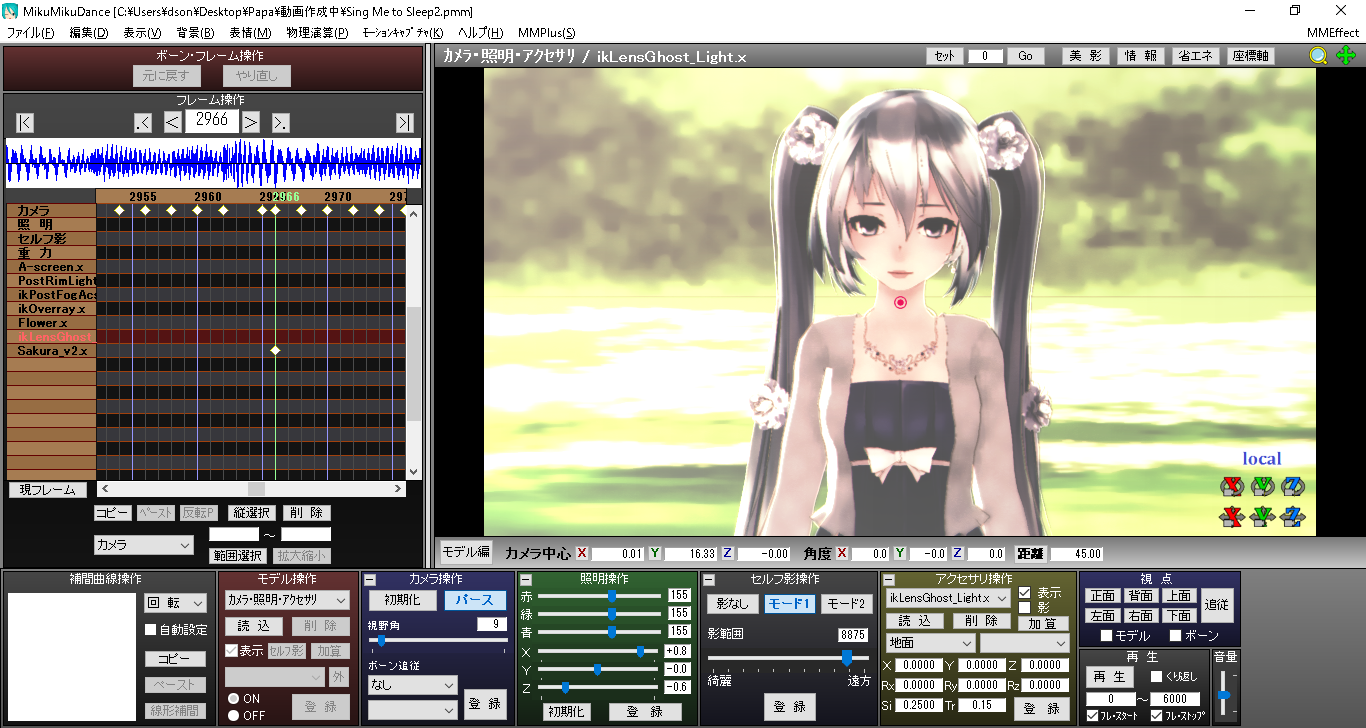Click the 範囲選択 button
The height and width of the screenshot is (728, 1366).
[237, 556]
